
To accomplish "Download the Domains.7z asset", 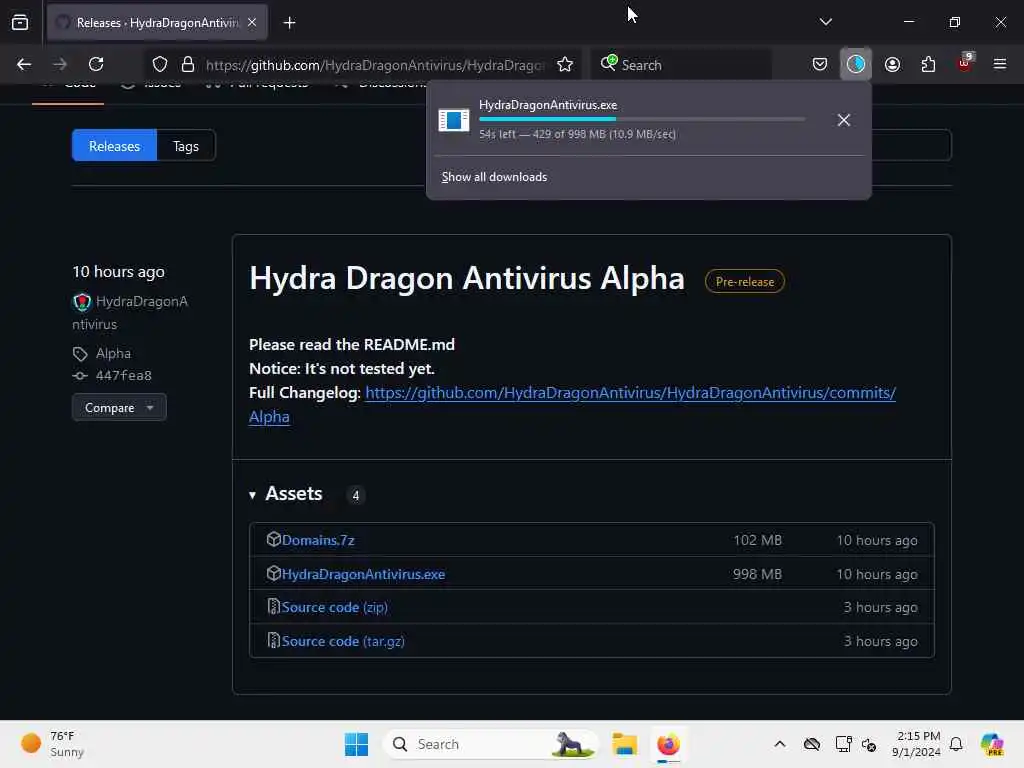I will (318, 540).
